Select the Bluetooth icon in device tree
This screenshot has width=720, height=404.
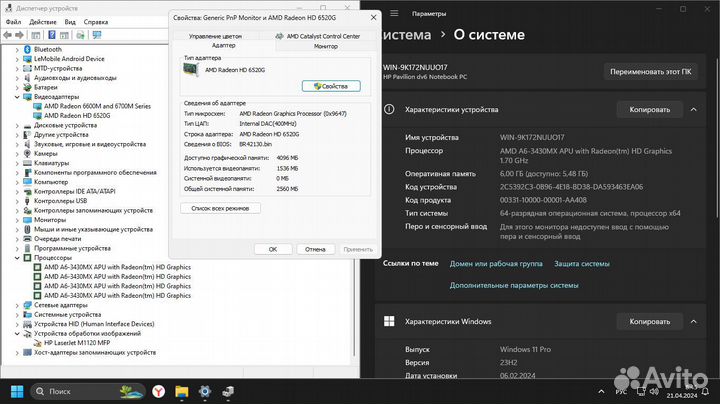(27, 49)
